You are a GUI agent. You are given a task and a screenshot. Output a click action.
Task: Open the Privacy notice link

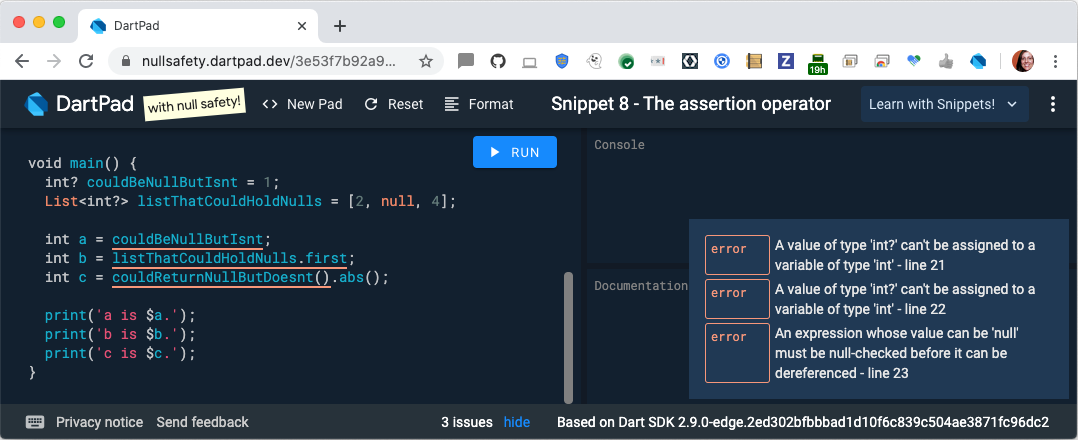(99, 422)
